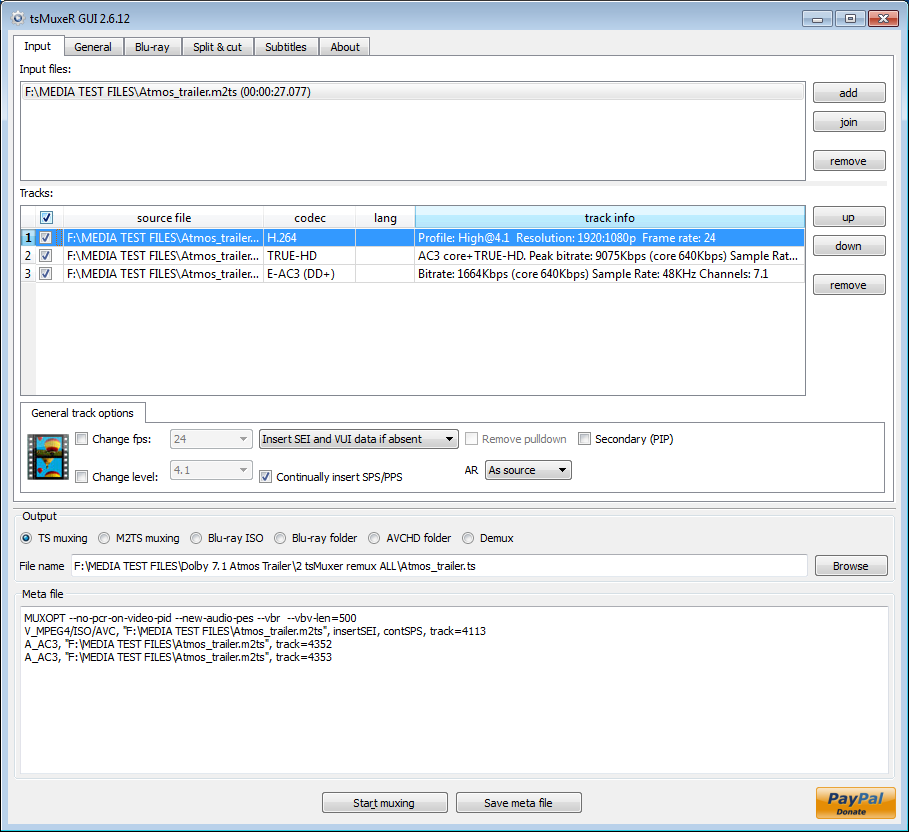This screenshot has height=832, width=909.
Task: Click row number 3 in tracks list
Action: [x=28, y=274]
